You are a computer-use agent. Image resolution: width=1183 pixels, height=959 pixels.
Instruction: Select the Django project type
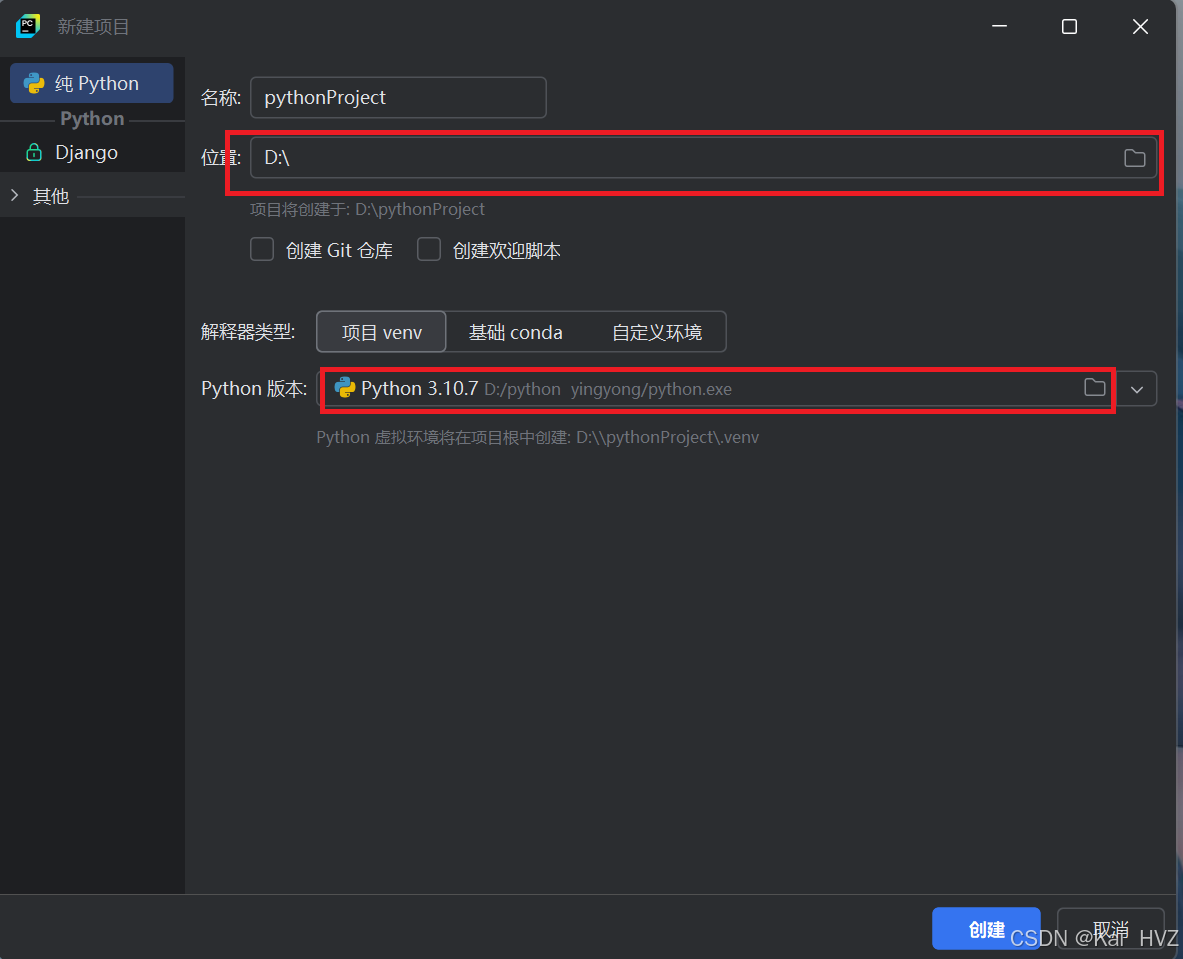[x=86, y=152]
